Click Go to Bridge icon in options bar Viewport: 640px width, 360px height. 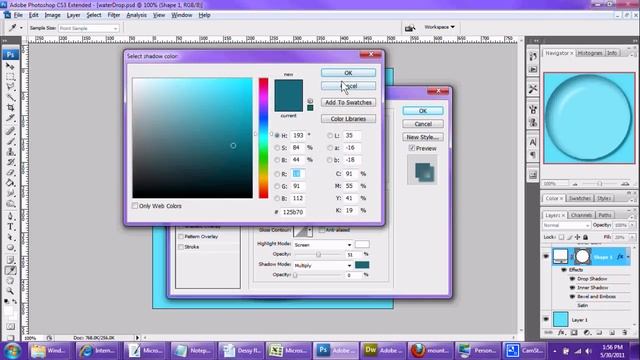pyautogui.click(x=410, y=28)
